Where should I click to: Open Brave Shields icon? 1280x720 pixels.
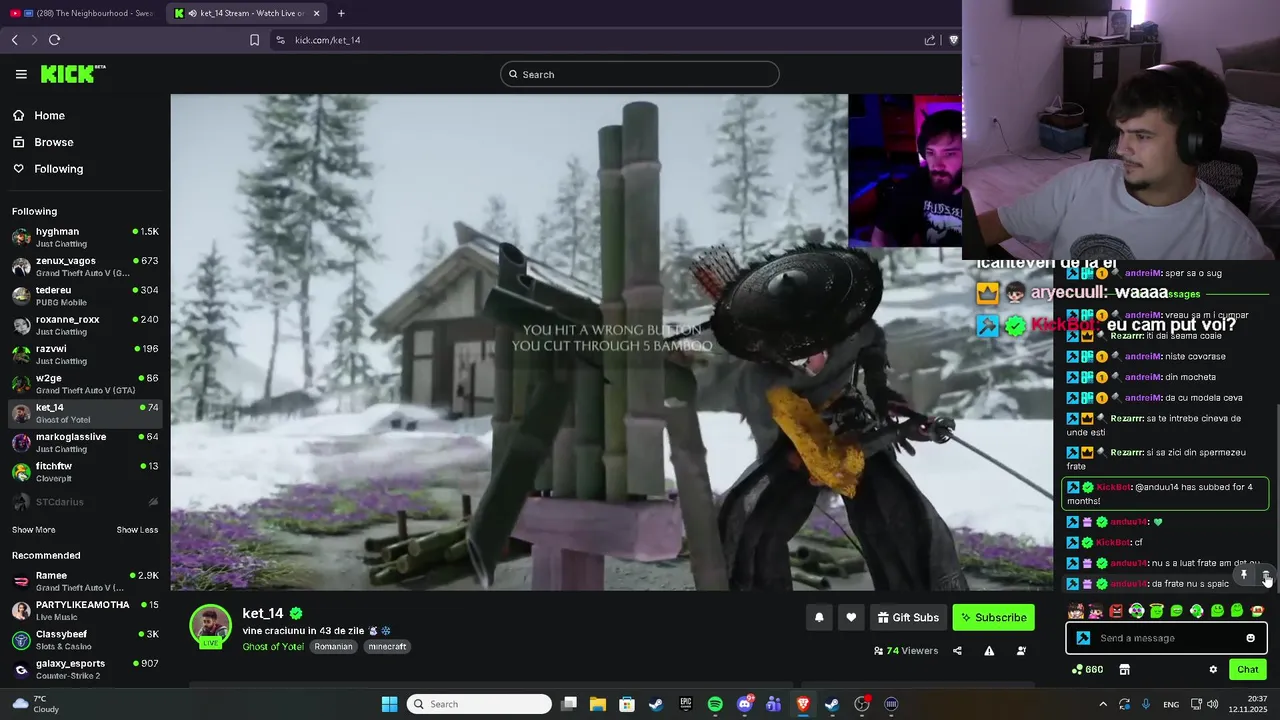[x=953, y=40]
